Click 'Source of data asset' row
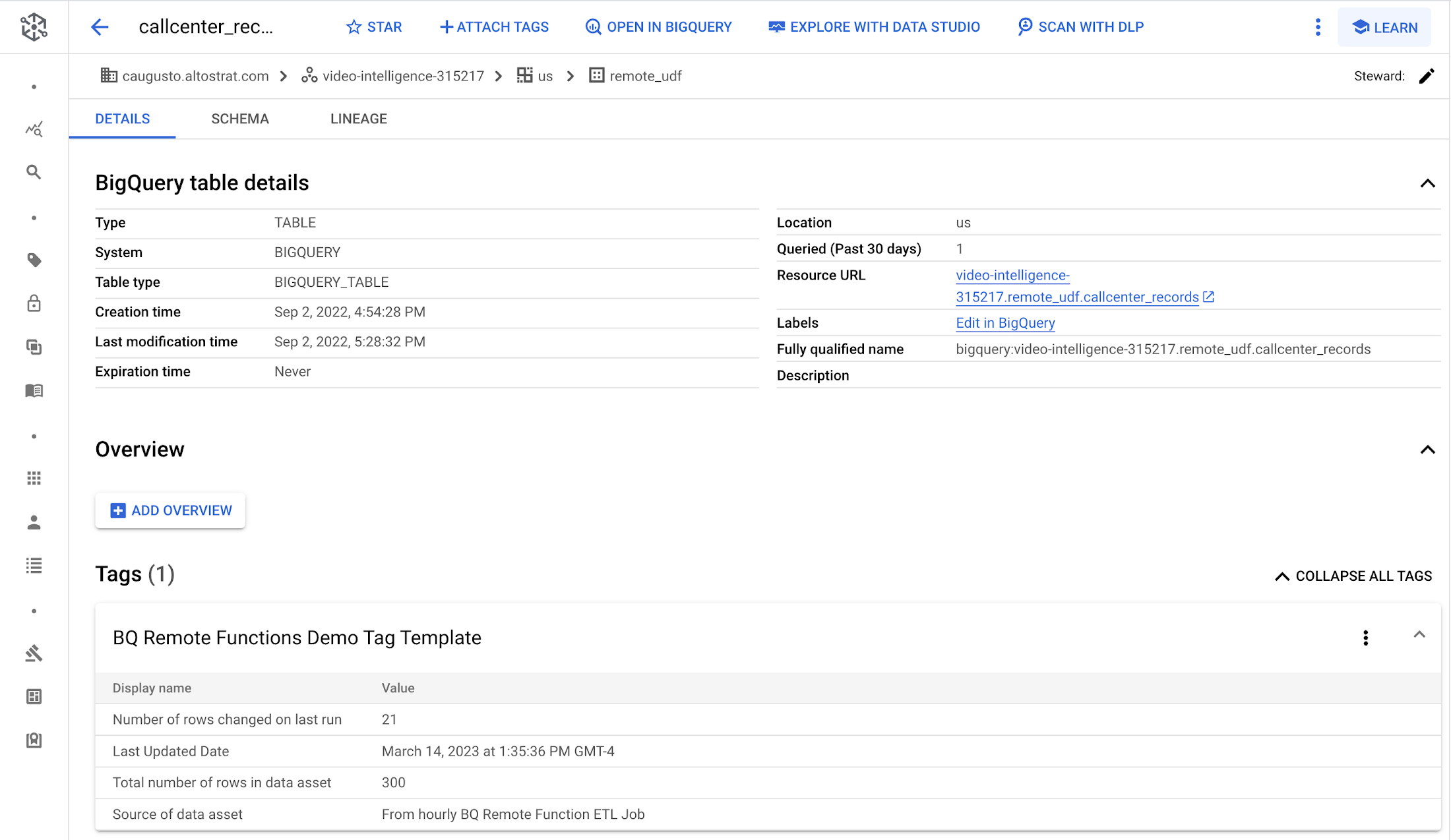Screen dimensions: 1451x840 768,814
